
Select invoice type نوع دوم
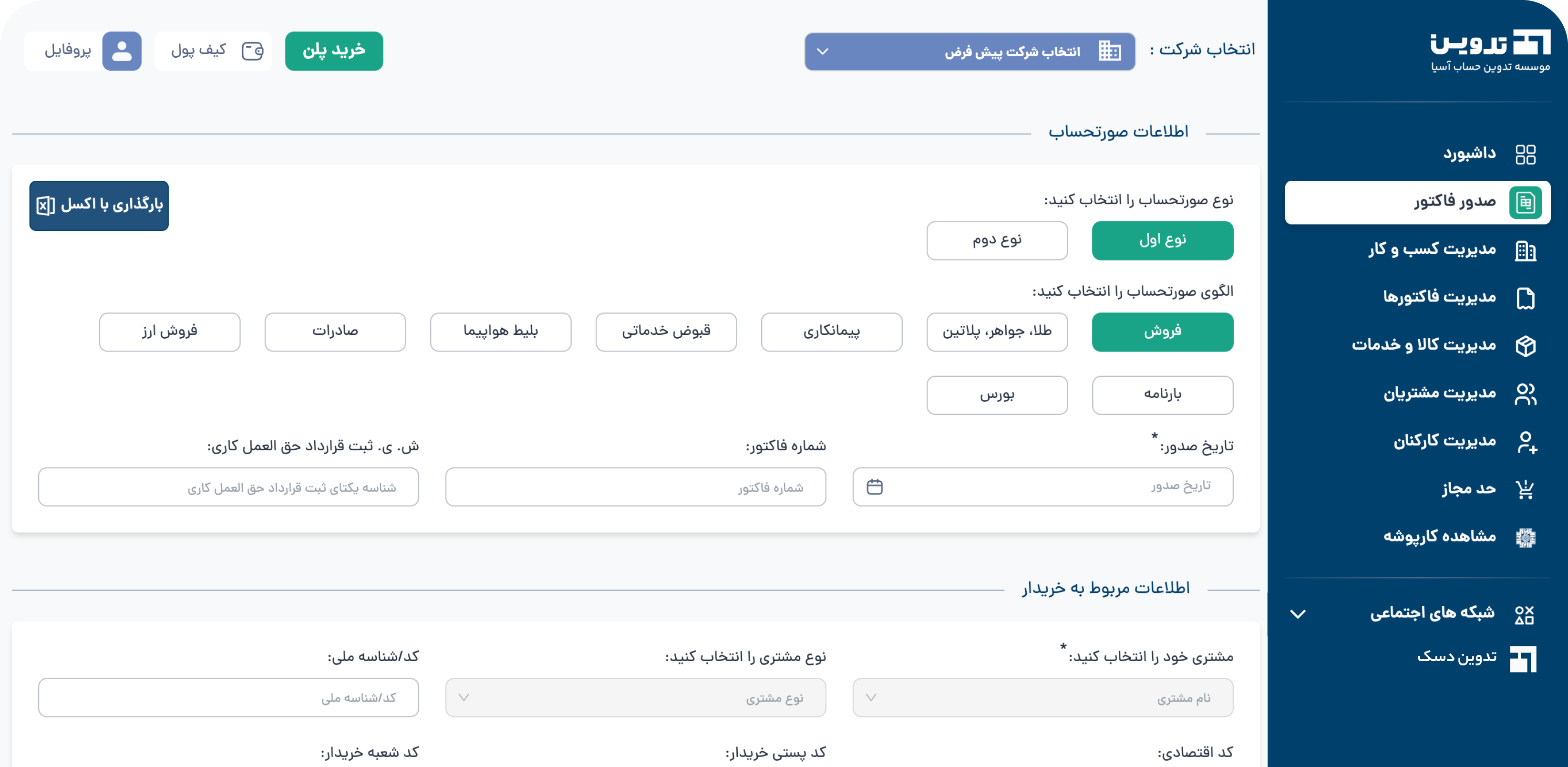coord(996,240)
